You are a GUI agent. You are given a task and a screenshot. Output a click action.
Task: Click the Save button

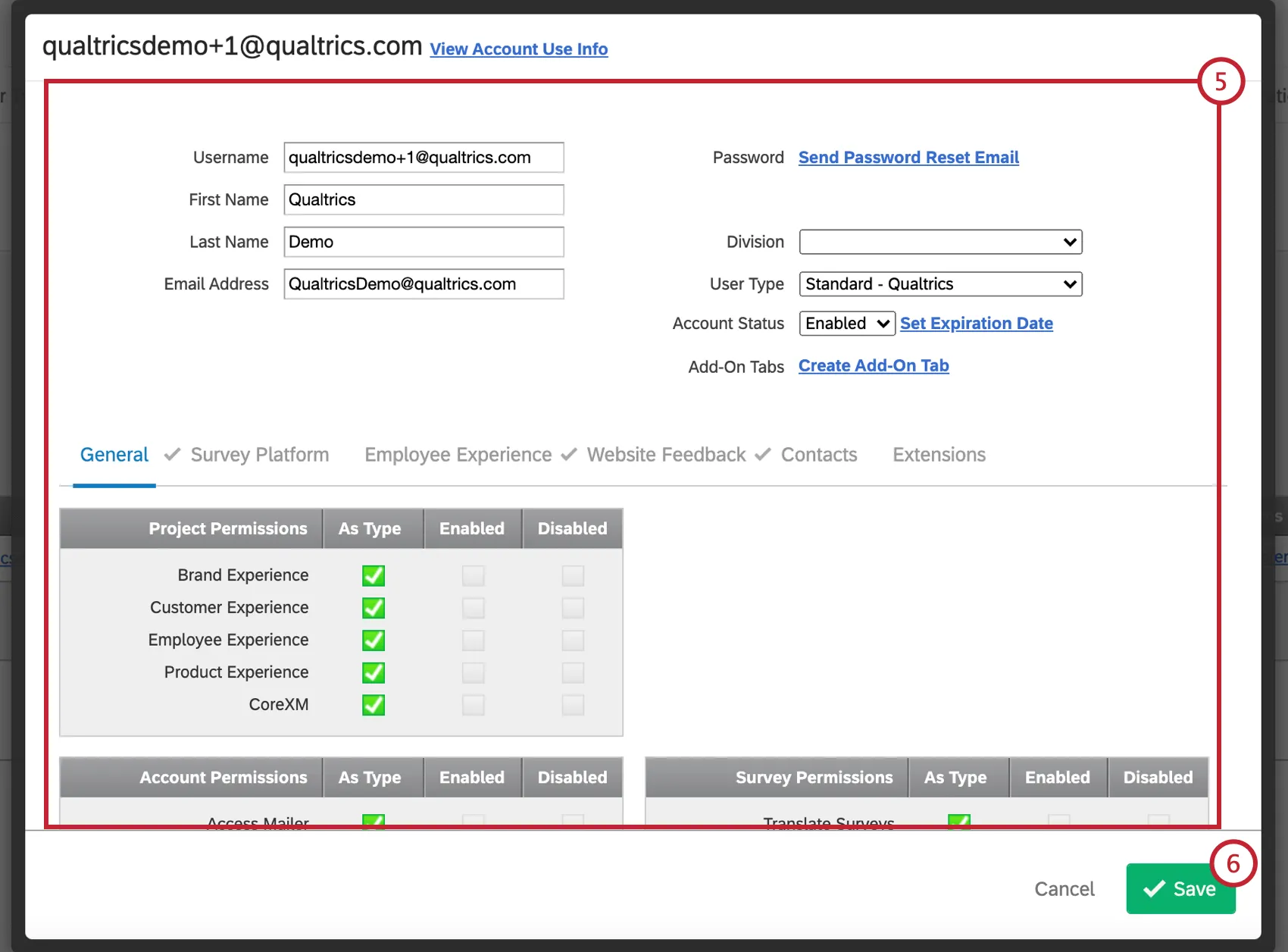[x=1180, y=888]
